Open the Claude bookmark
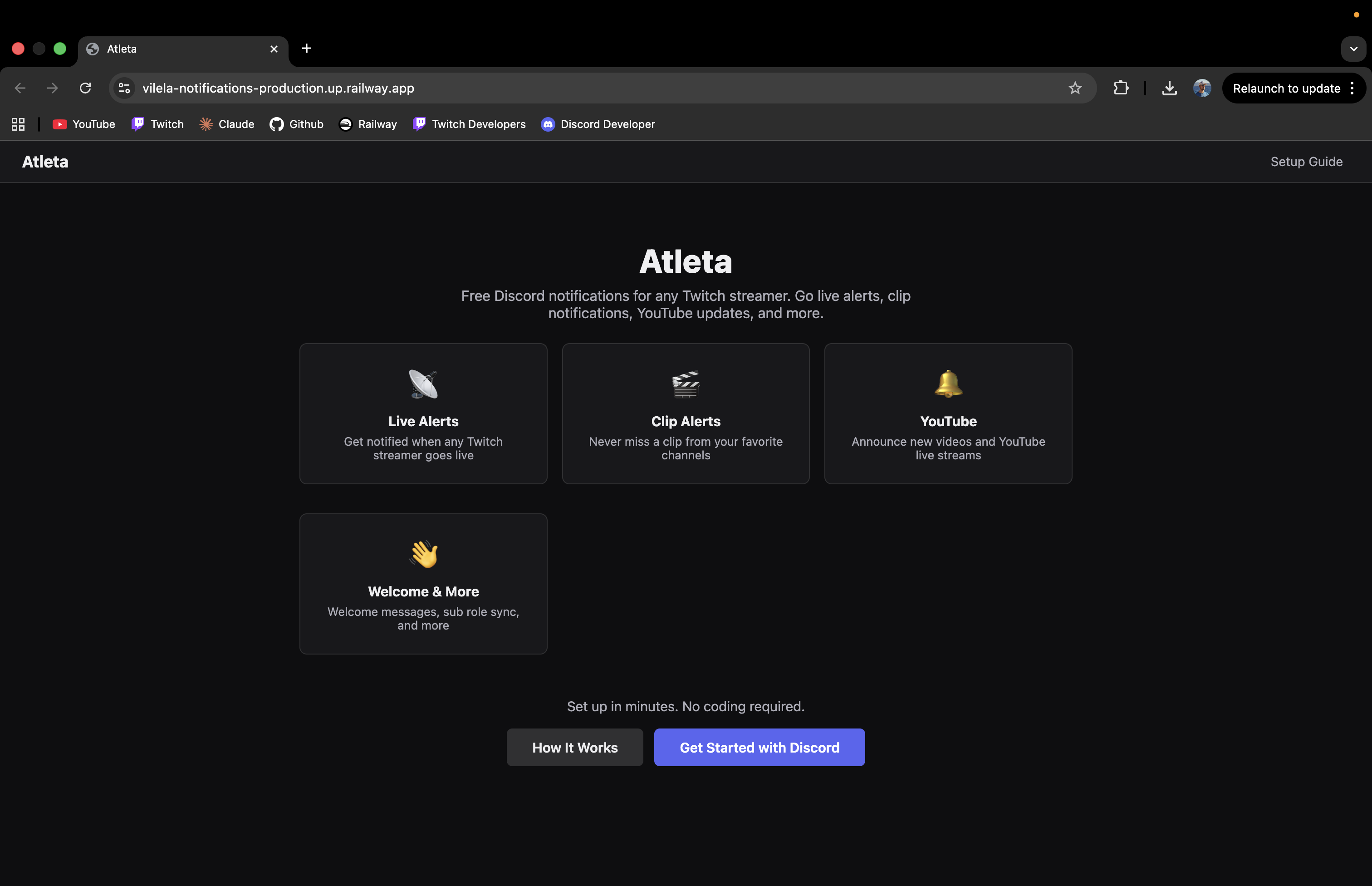Image resolution: width=1372 pixels, height=886 pixels. coord(226,124)
